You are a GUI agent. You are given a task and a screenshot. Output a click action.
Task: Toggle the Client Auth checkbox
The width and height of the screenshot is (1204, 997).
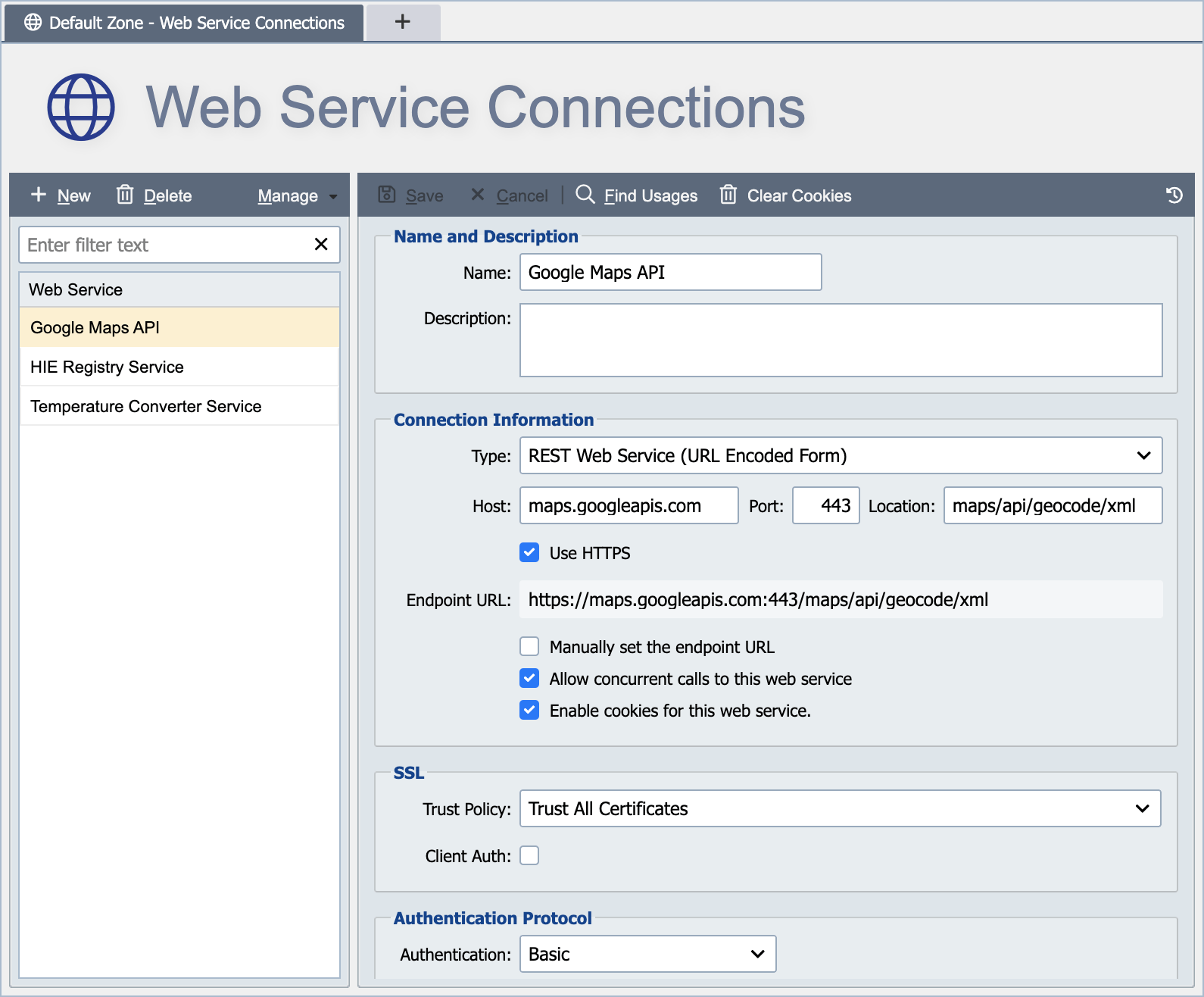(x=529, y=855)
